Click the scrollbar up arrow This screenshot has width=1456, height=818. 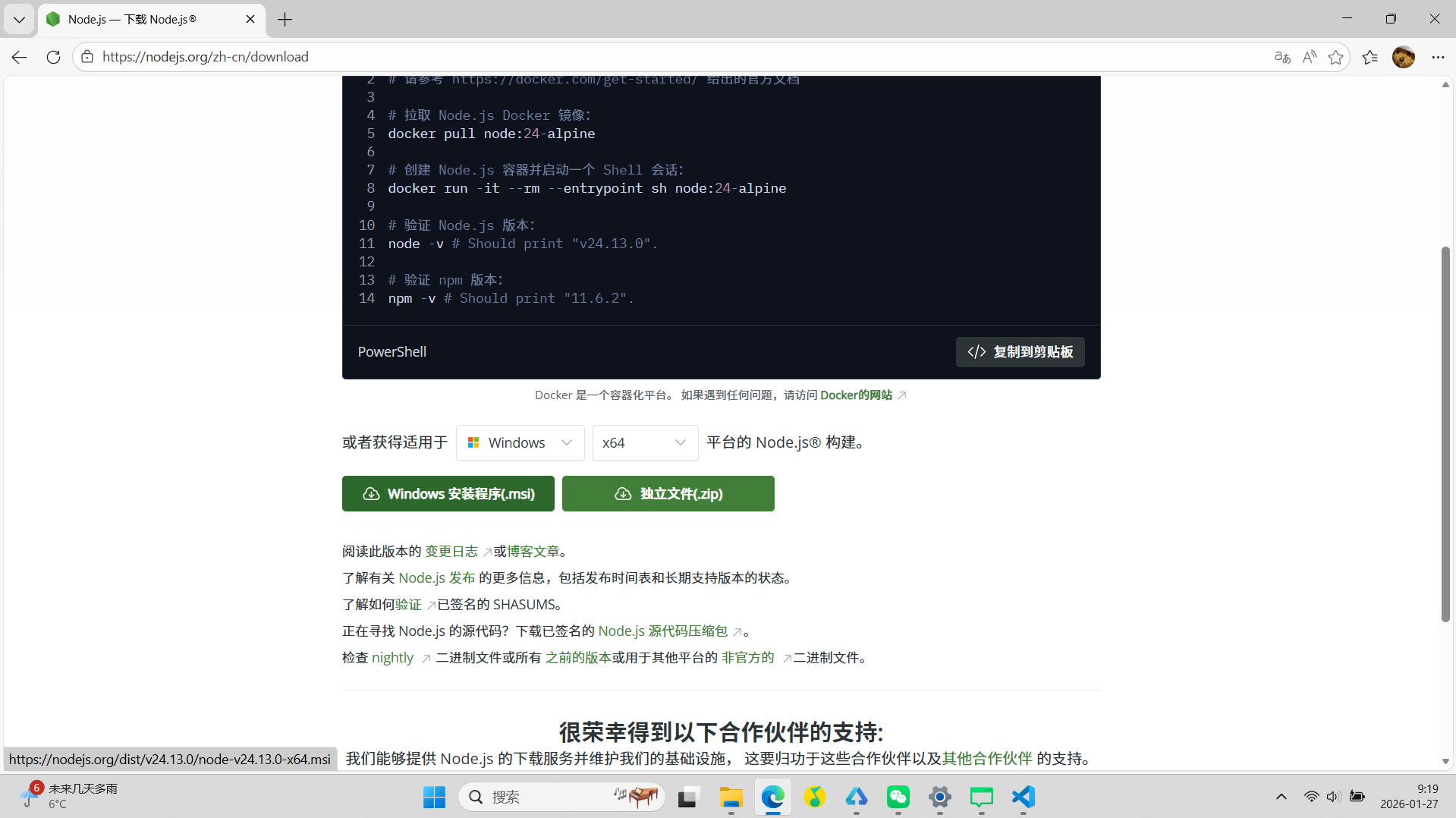1445,84
